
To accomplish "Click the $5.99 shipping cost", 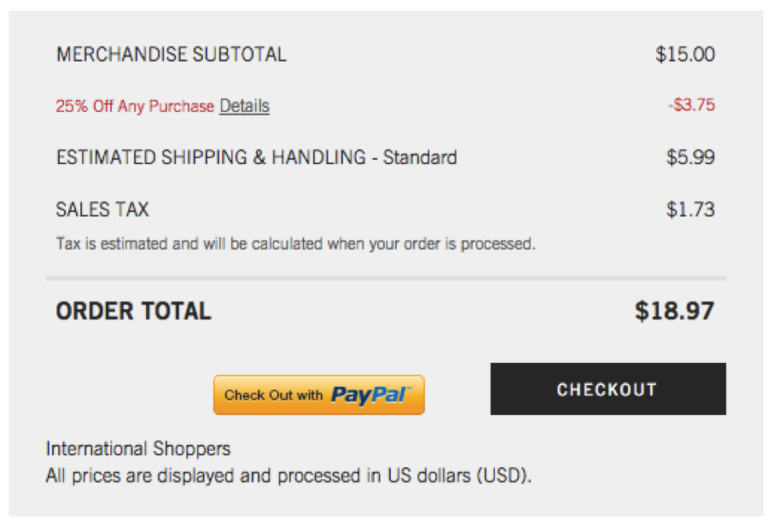I will tap(690, 158).
